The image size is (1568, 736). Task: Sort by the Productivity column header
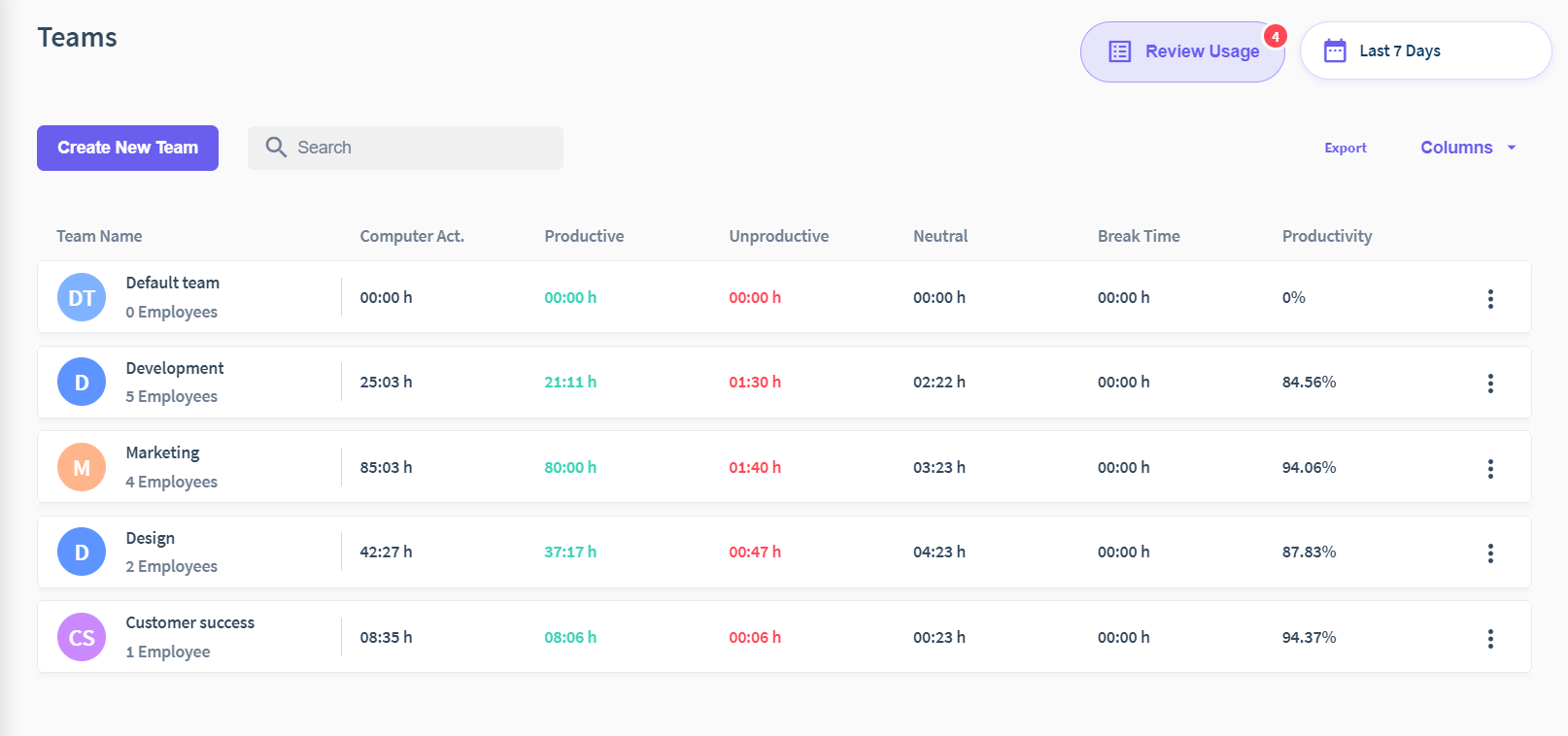(1327, 236)
